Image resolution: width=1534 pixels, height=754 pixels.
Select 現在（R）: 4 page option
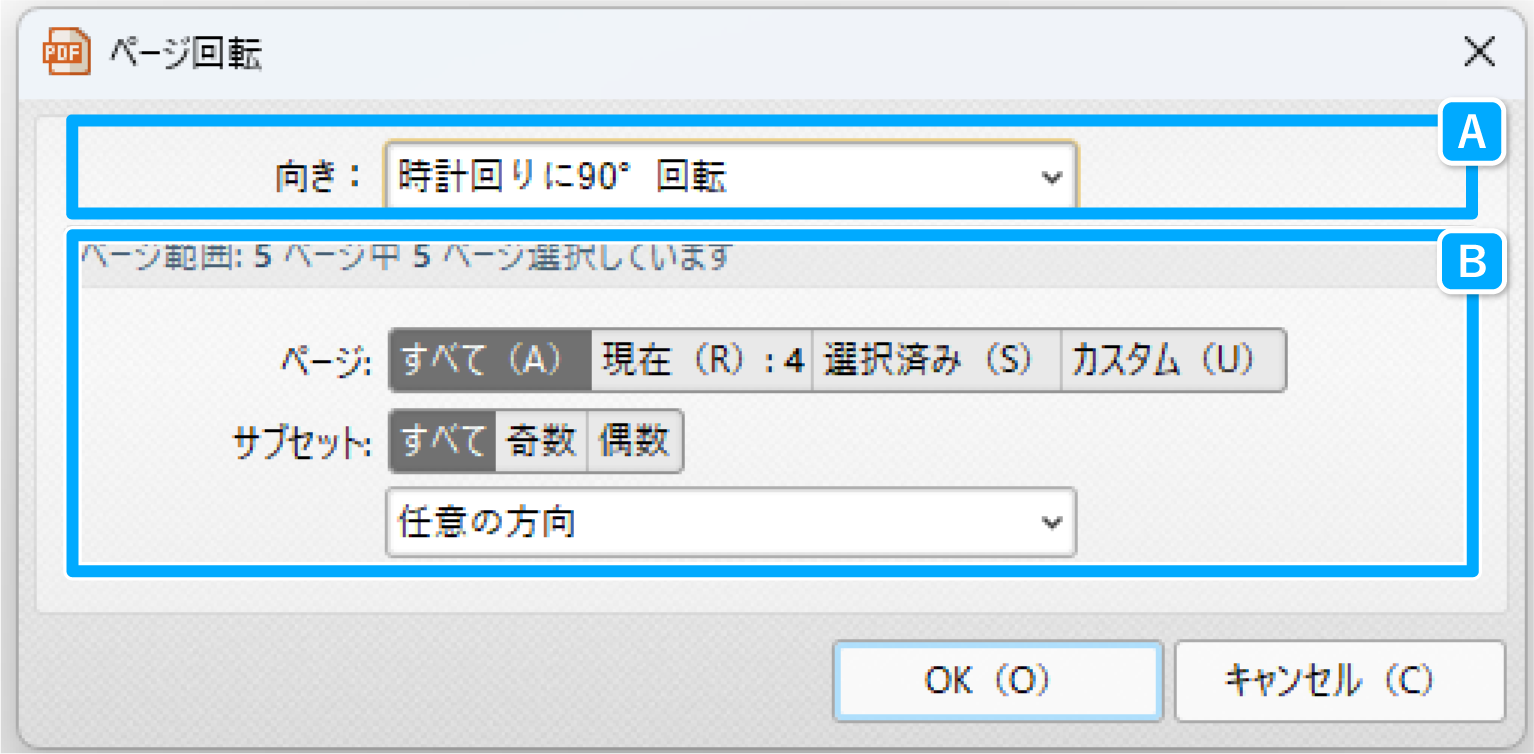point(702,360)
